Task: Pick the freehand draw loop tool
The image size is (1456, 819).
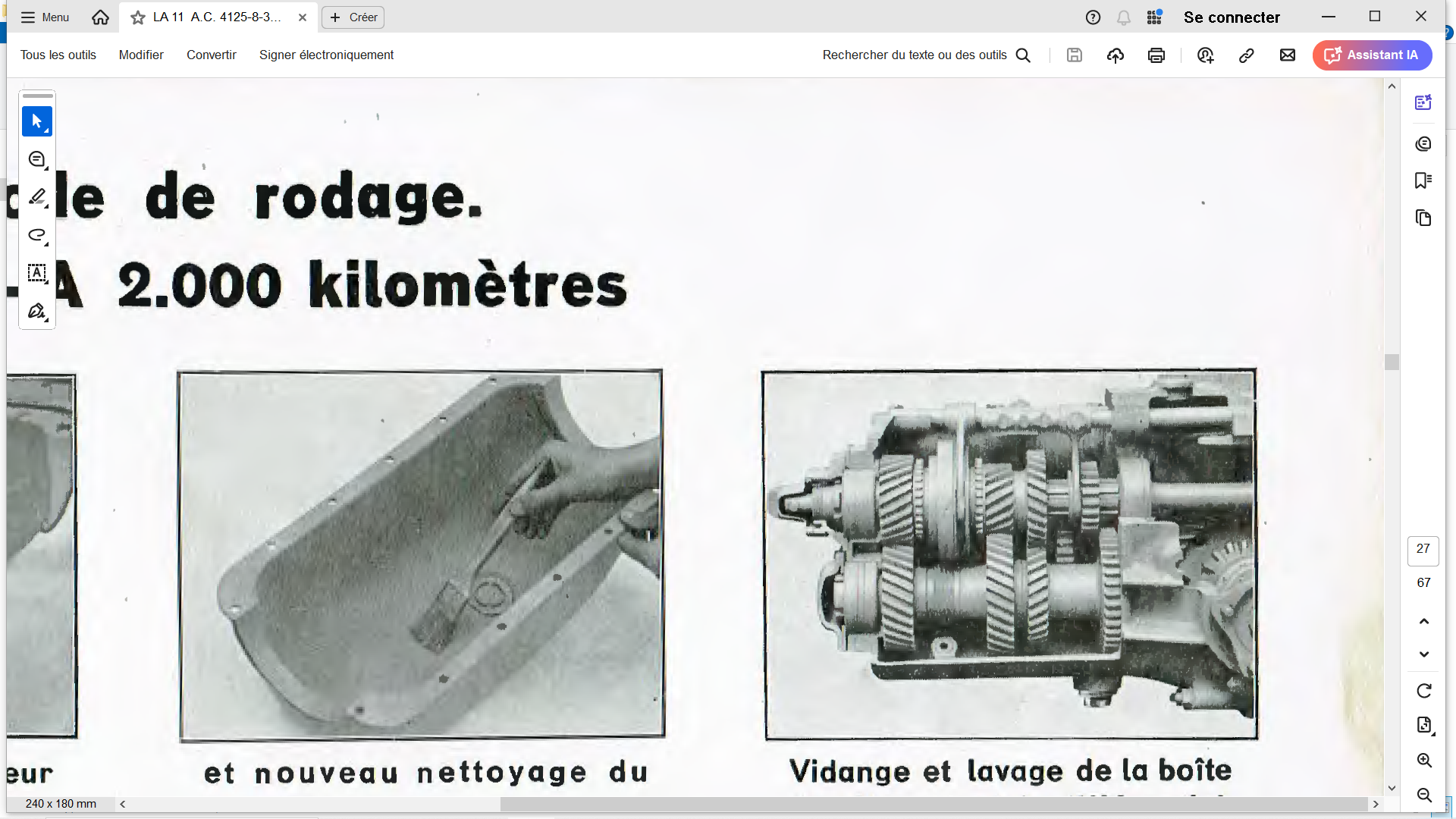Action: [x=36, y=235]
